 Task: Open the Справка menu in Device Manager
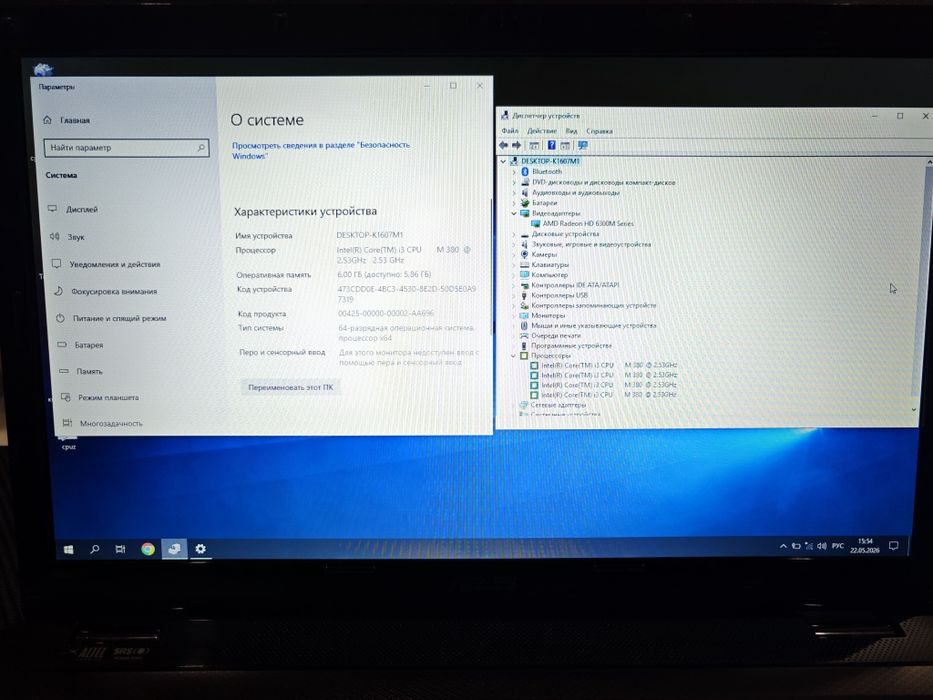pos(599,131)
